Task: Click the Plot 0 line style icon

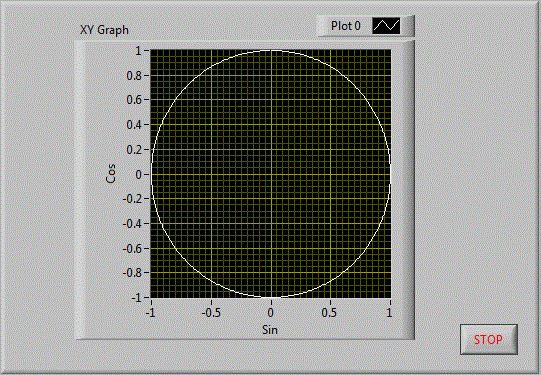Action: pos(386,26)
